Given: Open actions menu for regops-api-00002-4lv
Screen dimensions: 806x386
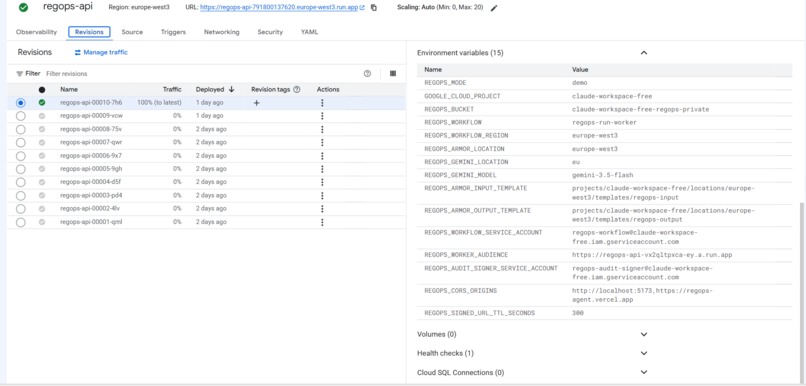Looking at the screenshot, I should (x=322, y=209).
